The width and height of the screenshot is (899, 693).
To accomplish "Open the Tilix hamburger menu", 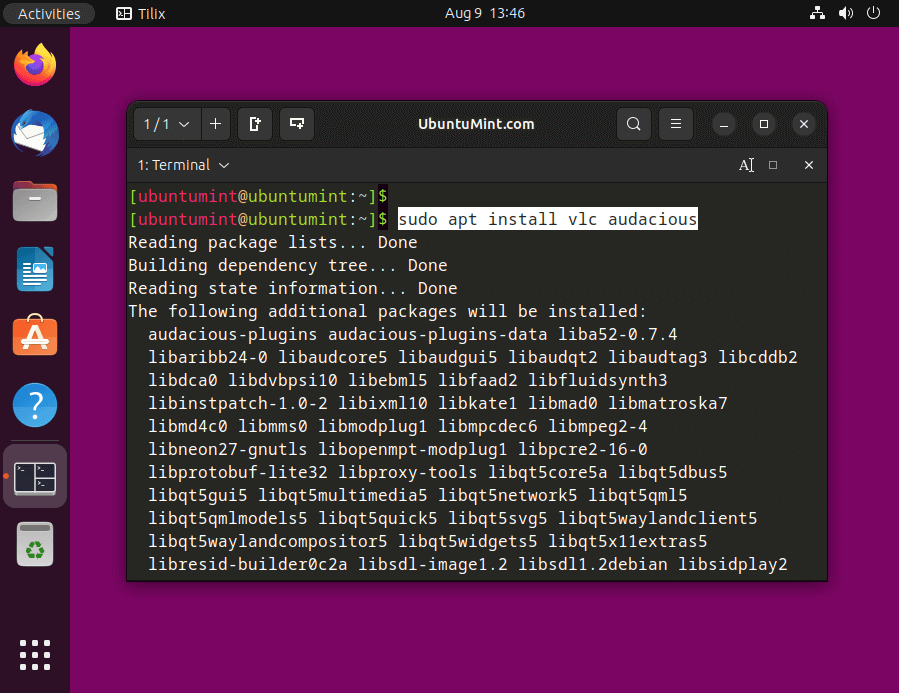I will (x=676, y=124).
